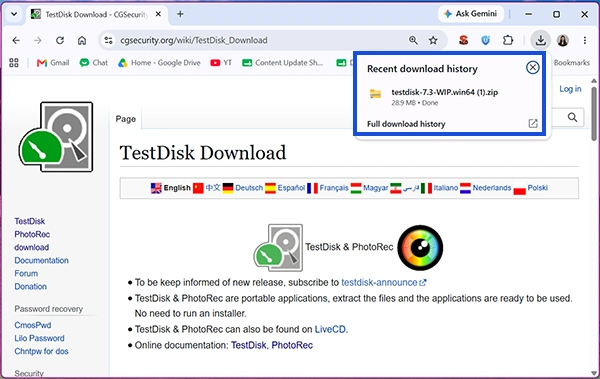600x379 pixels.
Task: Open Full download history
Action: point(406,124)
